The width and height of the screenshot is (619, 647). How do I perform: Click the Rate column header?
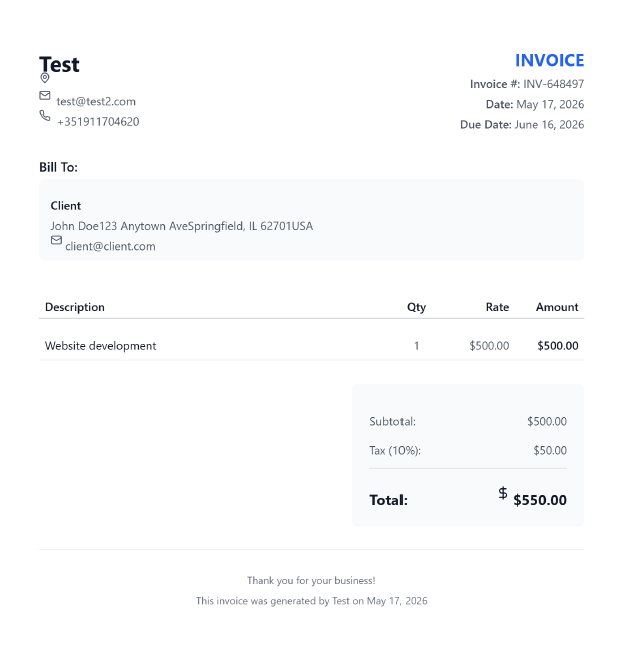(x=497, y=307)
